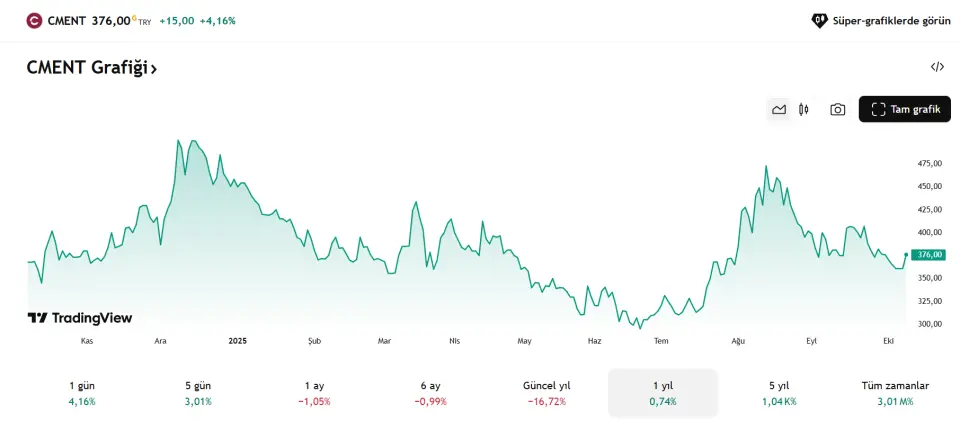The height and width of the screenshot is (422, 960).
Task: Select the 1 ay time range
Action: (x=314, y=393)
